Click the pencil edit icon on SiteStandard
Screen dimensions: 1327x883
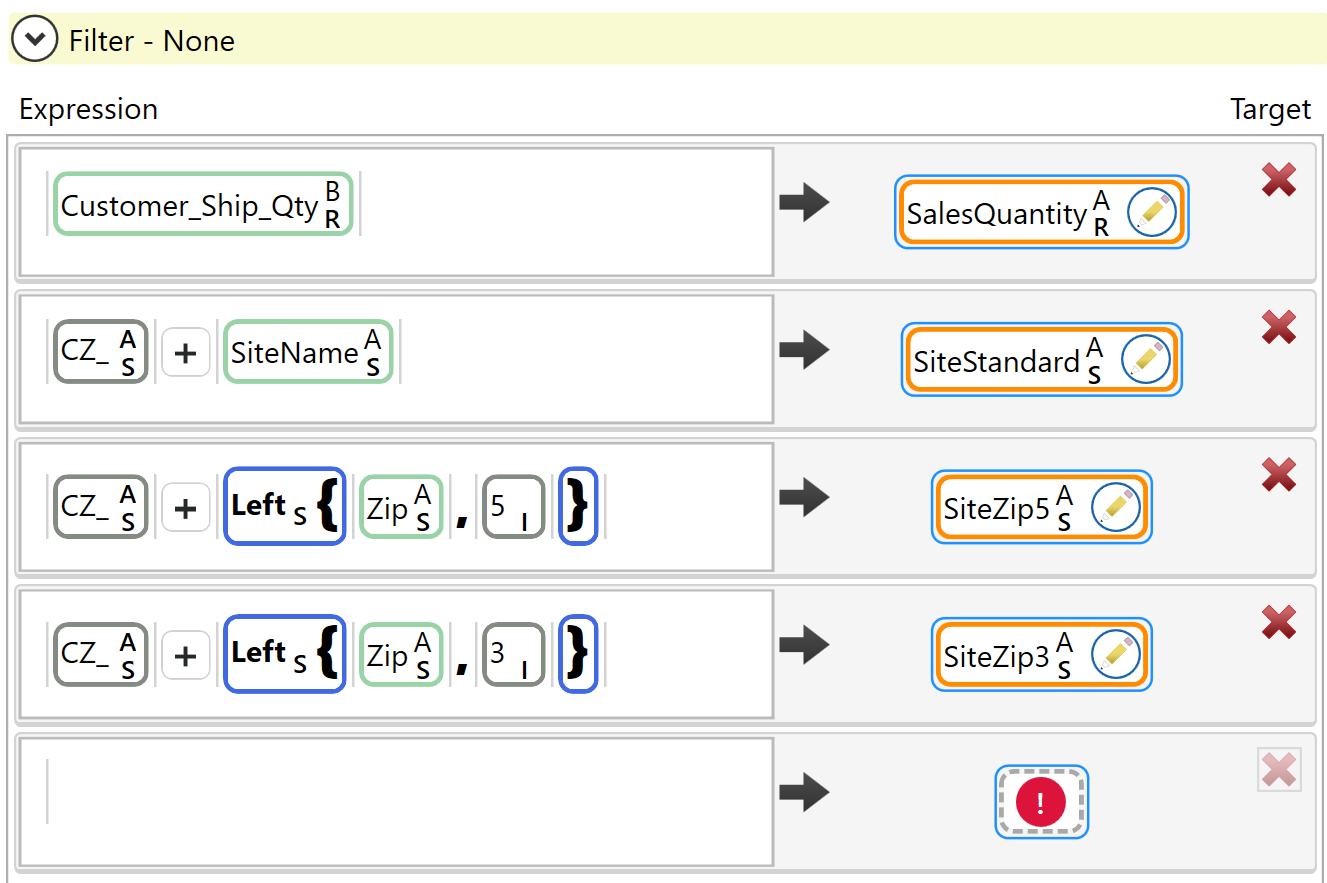coord(1145,360)
